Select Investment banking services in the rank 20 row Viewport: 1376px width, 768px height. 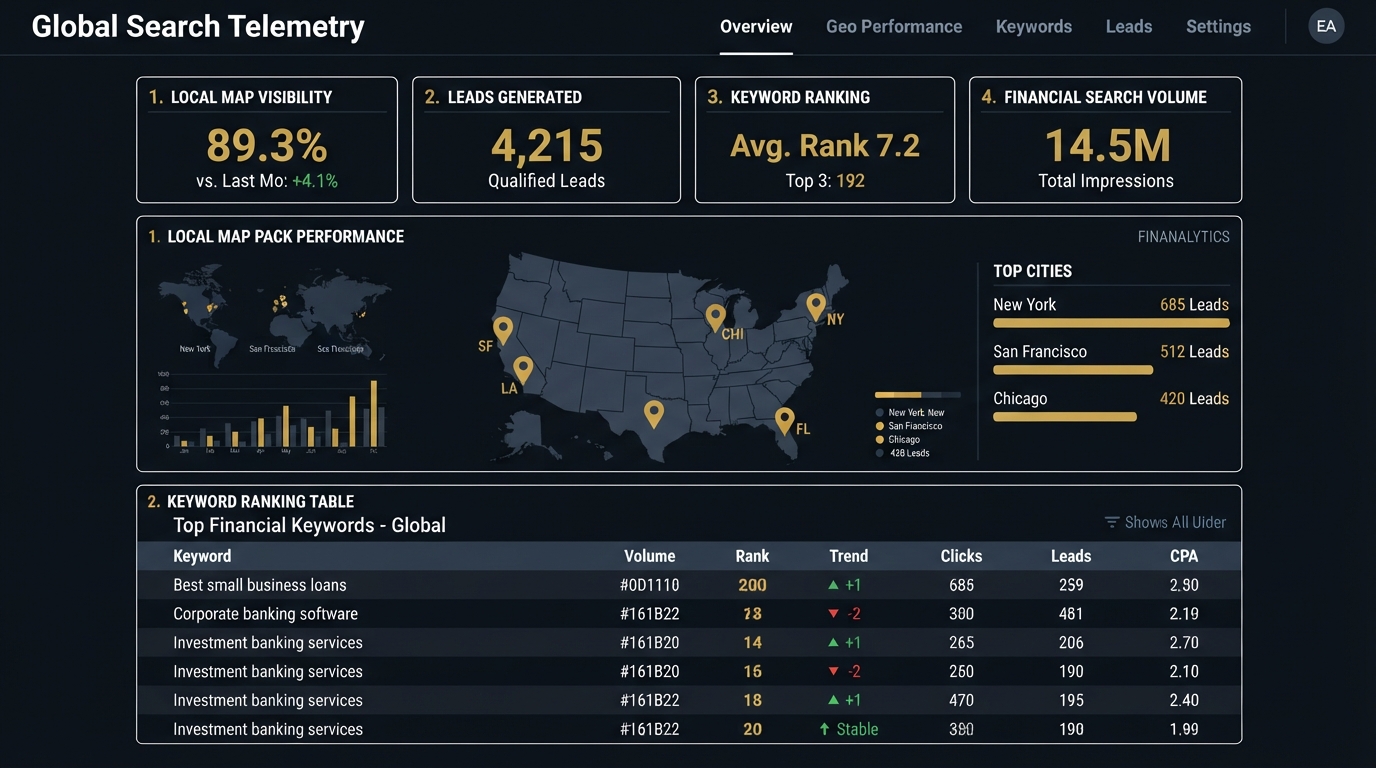click(x=268, y=730)
